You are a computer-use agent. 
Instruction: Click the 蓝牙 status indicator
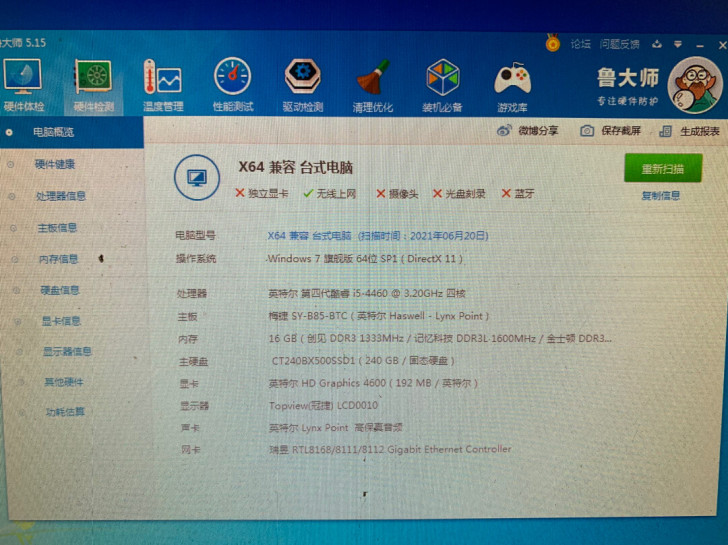point(518,194)
